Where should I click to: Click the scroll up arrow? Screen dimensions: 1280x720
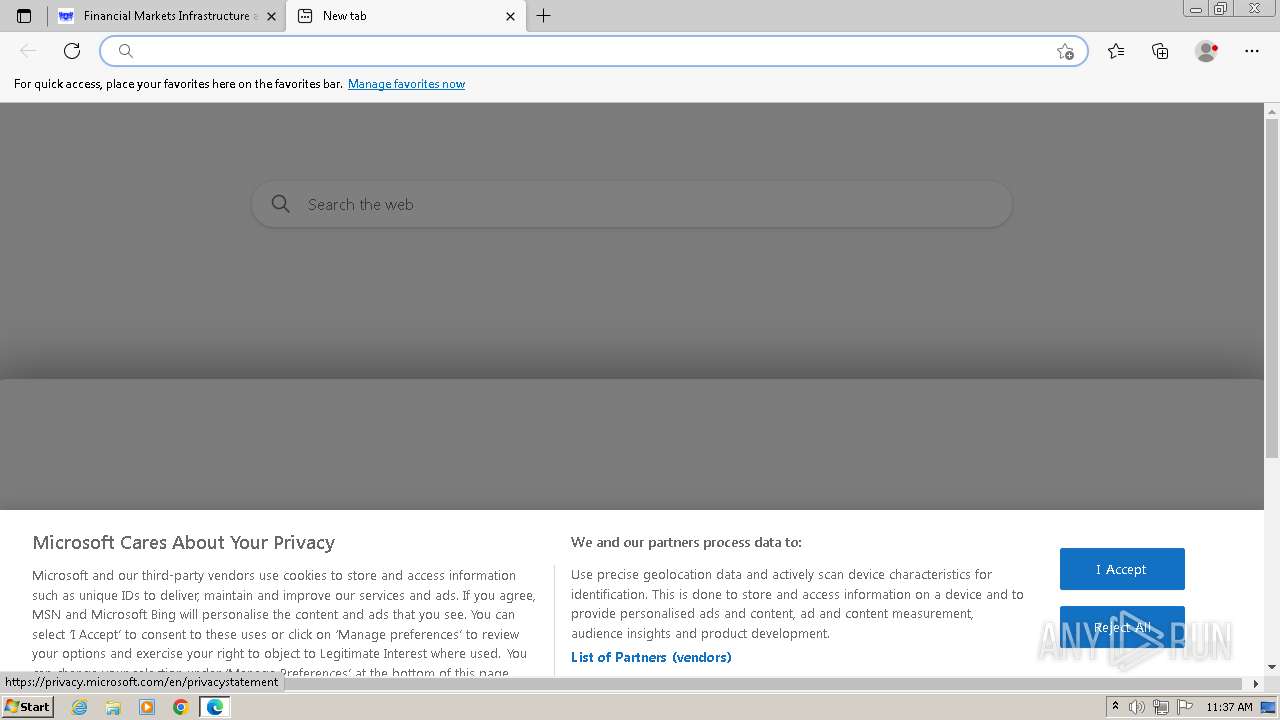tap(1272, 110)
